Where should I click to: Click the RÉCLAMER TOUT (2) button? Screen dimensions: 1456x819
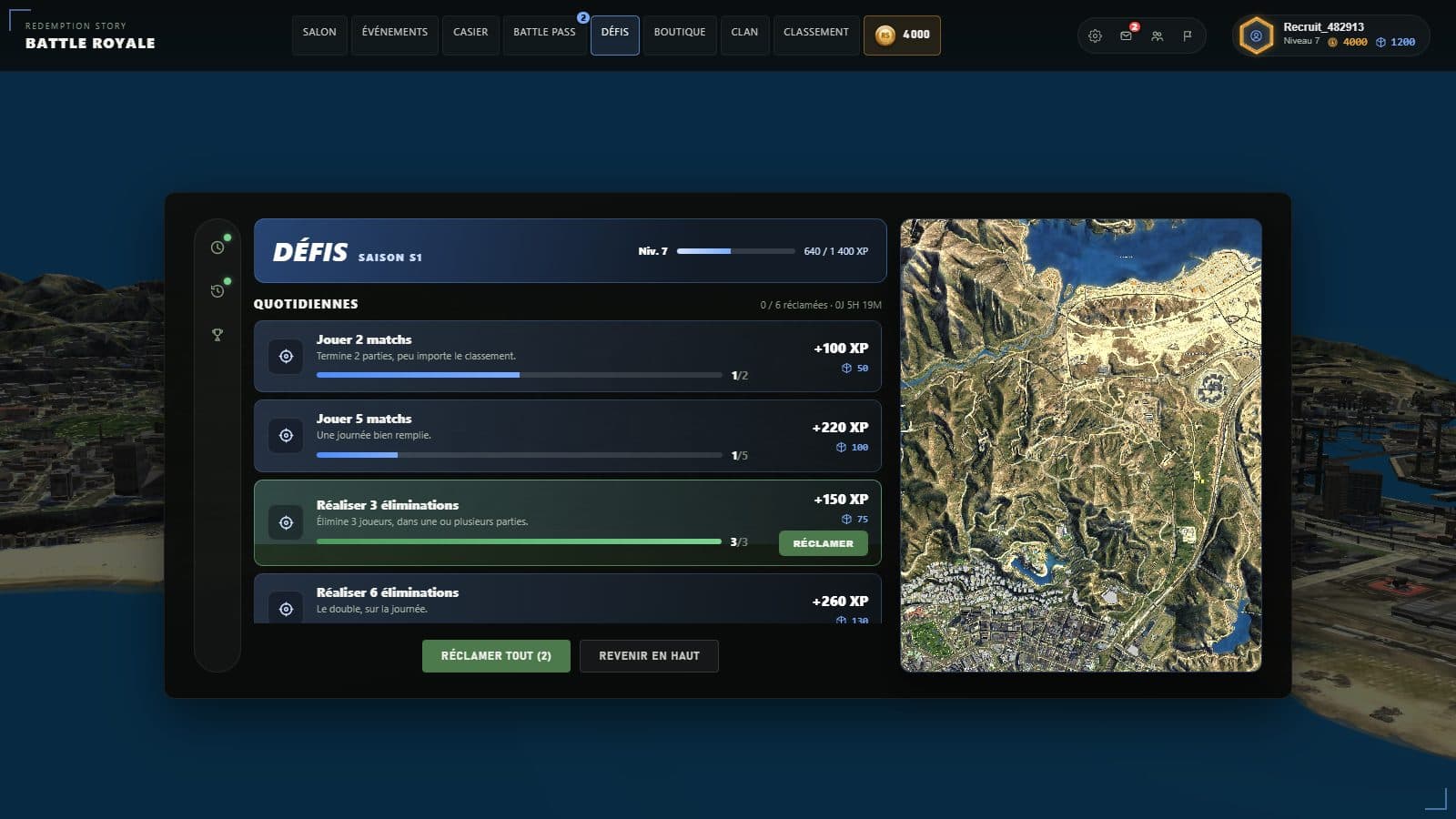point(496,656)
